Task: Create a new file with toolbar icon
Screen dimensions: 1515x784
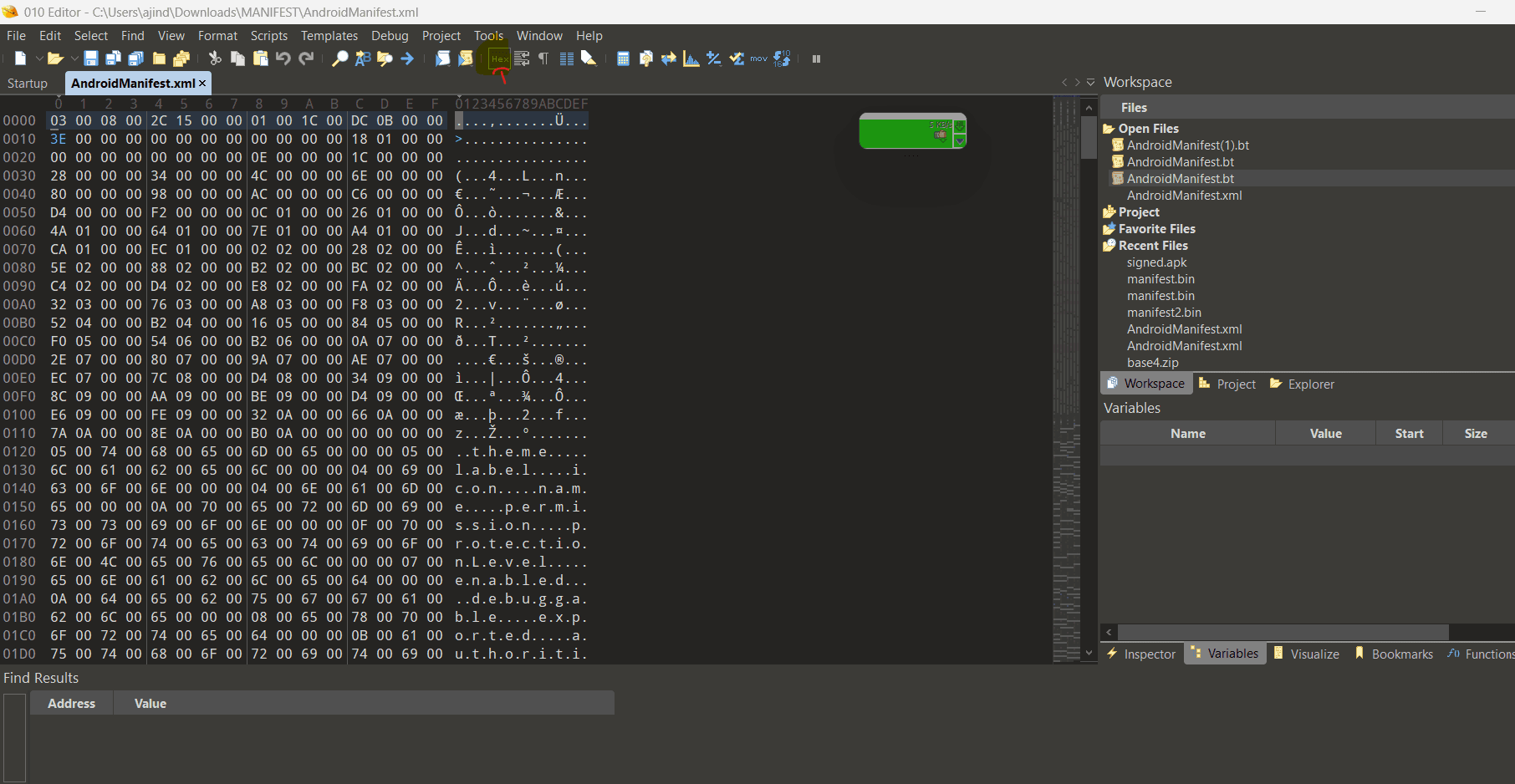Action: (21, 59)
